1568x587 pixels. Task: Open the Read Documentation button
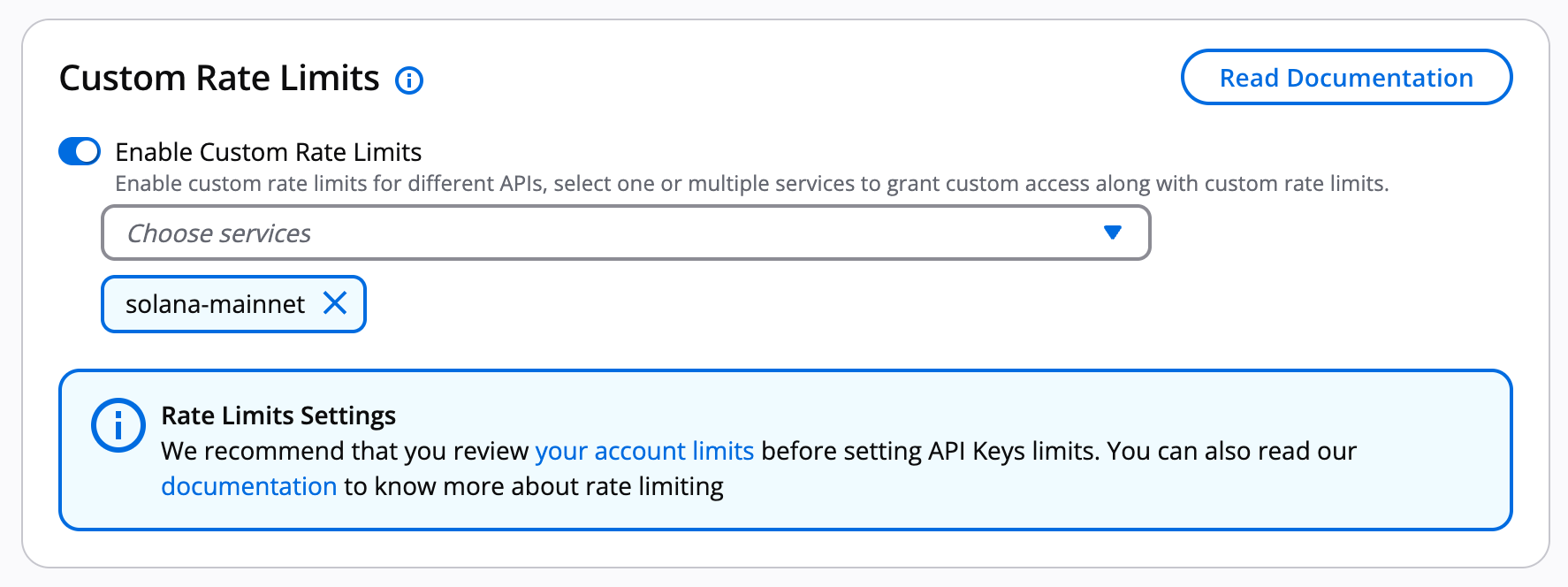[x=1345, y=78]
